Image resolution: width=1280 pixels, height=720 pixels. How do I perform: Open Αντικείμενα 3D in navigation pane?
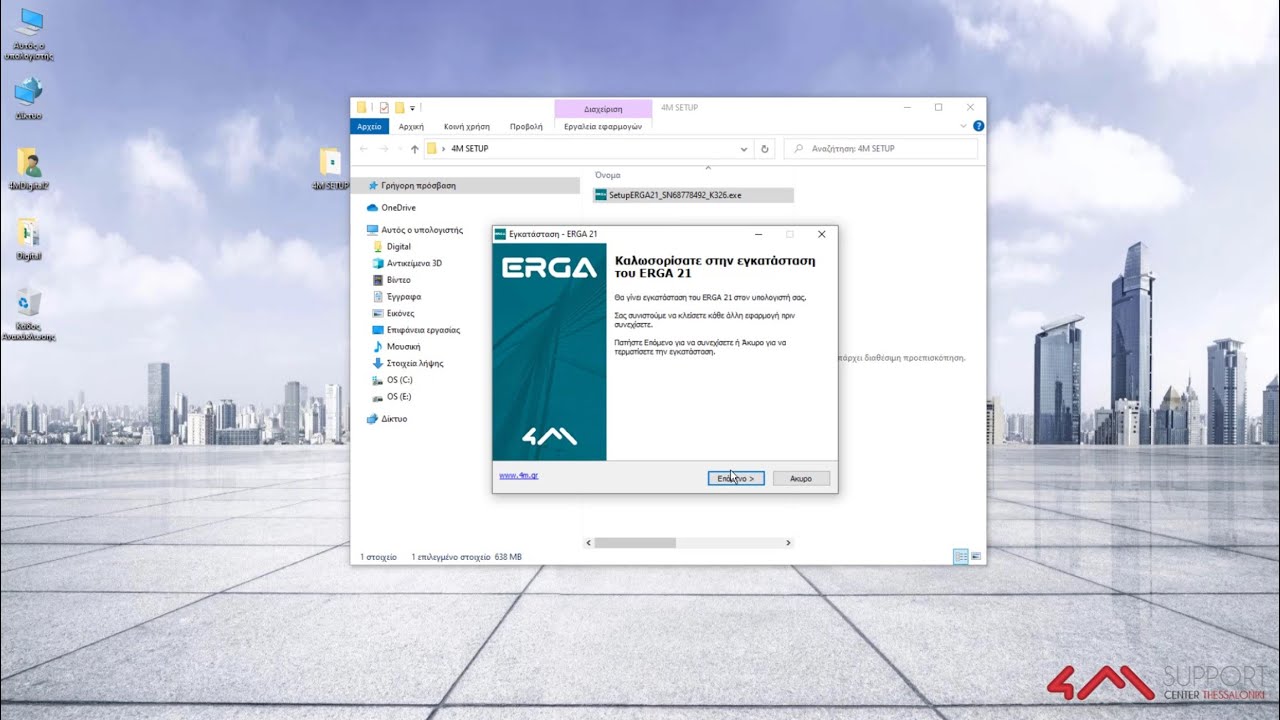[x=406, y=263]
